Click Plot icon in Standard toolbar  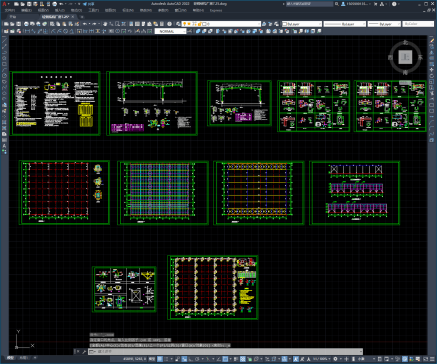(26, 24)
